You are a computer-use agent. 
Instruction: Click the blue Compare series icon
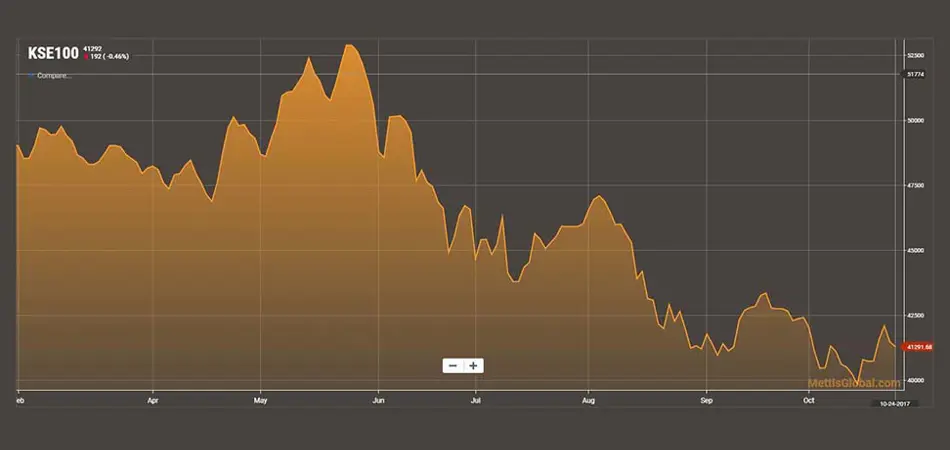coord(31,75)
